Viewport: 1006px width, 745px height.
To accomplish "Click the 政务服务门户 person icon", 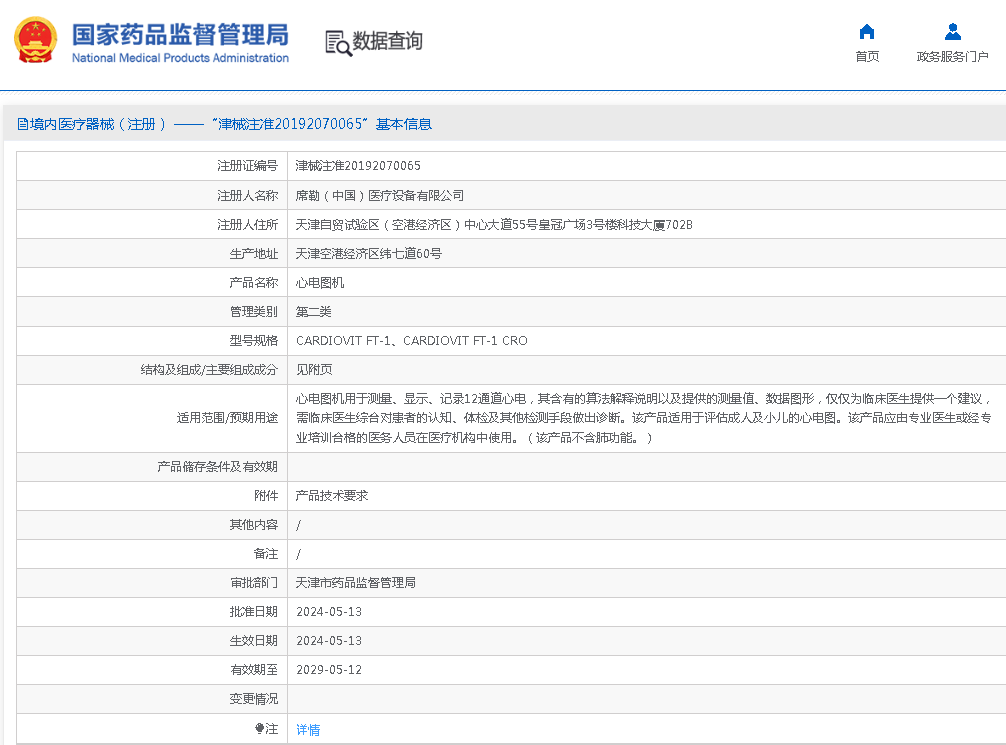I will coord(952,32).
